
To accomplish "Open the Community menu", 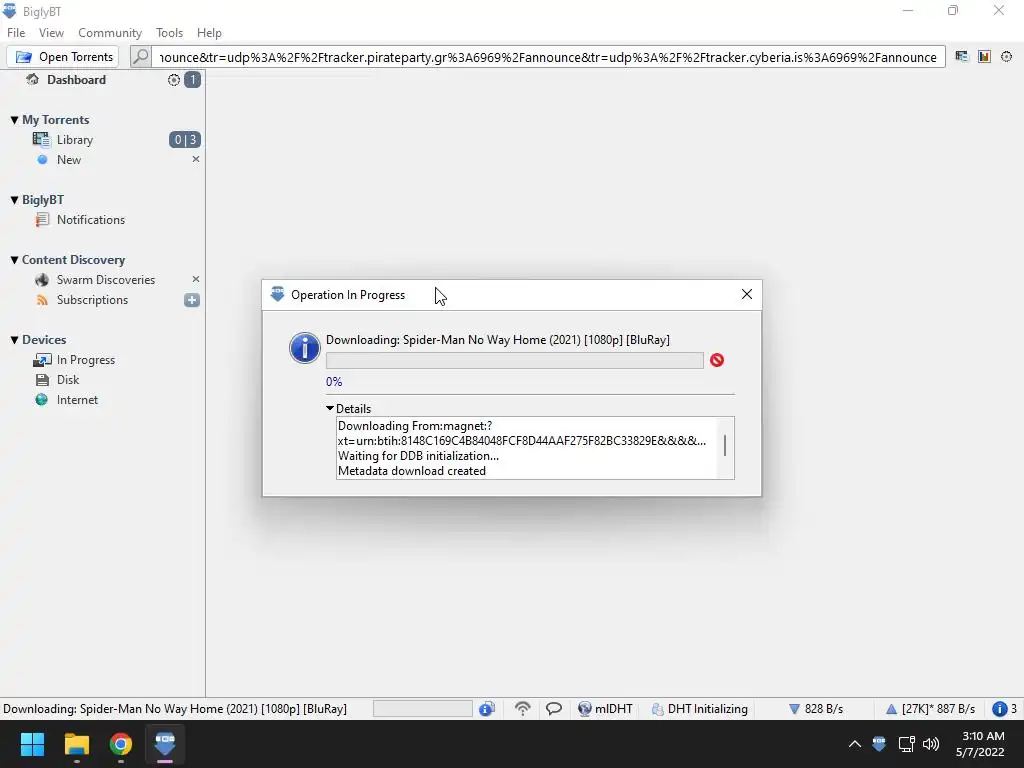I will (x=110, y=33).
